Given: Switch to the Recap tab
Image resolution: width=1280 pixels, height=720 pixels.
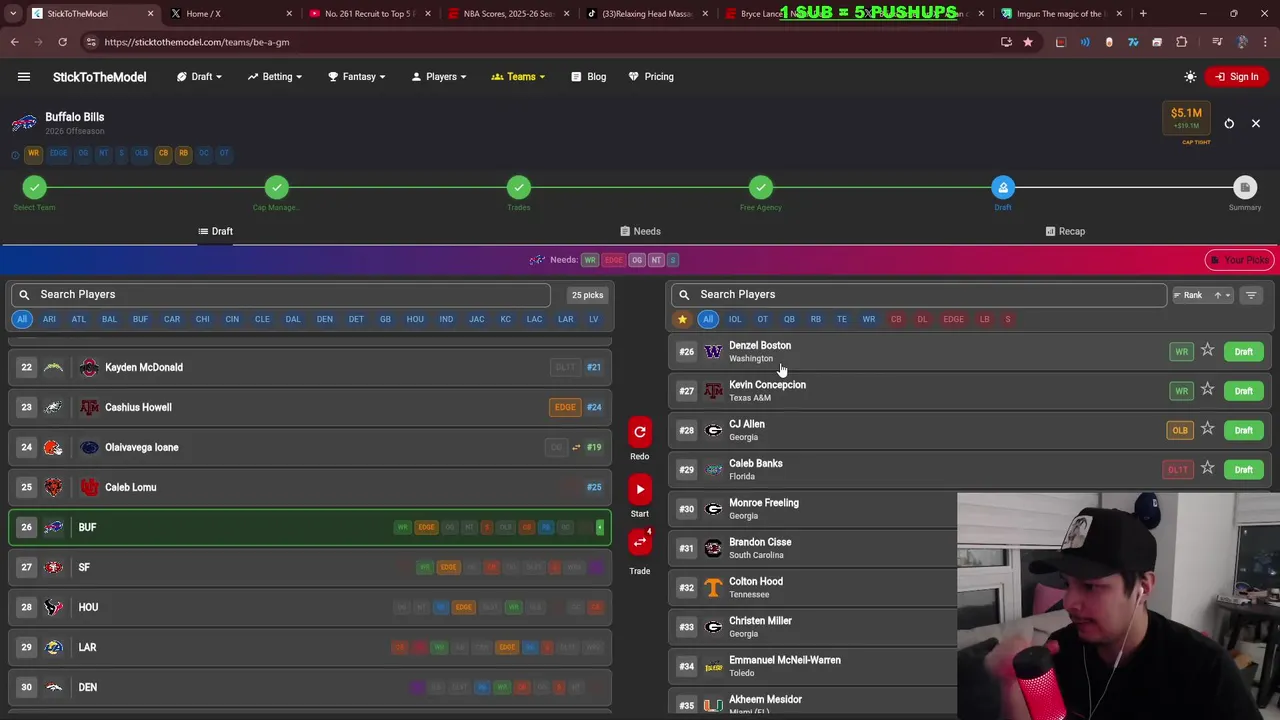Looking at the screenshot, I should pos(1064,231).
